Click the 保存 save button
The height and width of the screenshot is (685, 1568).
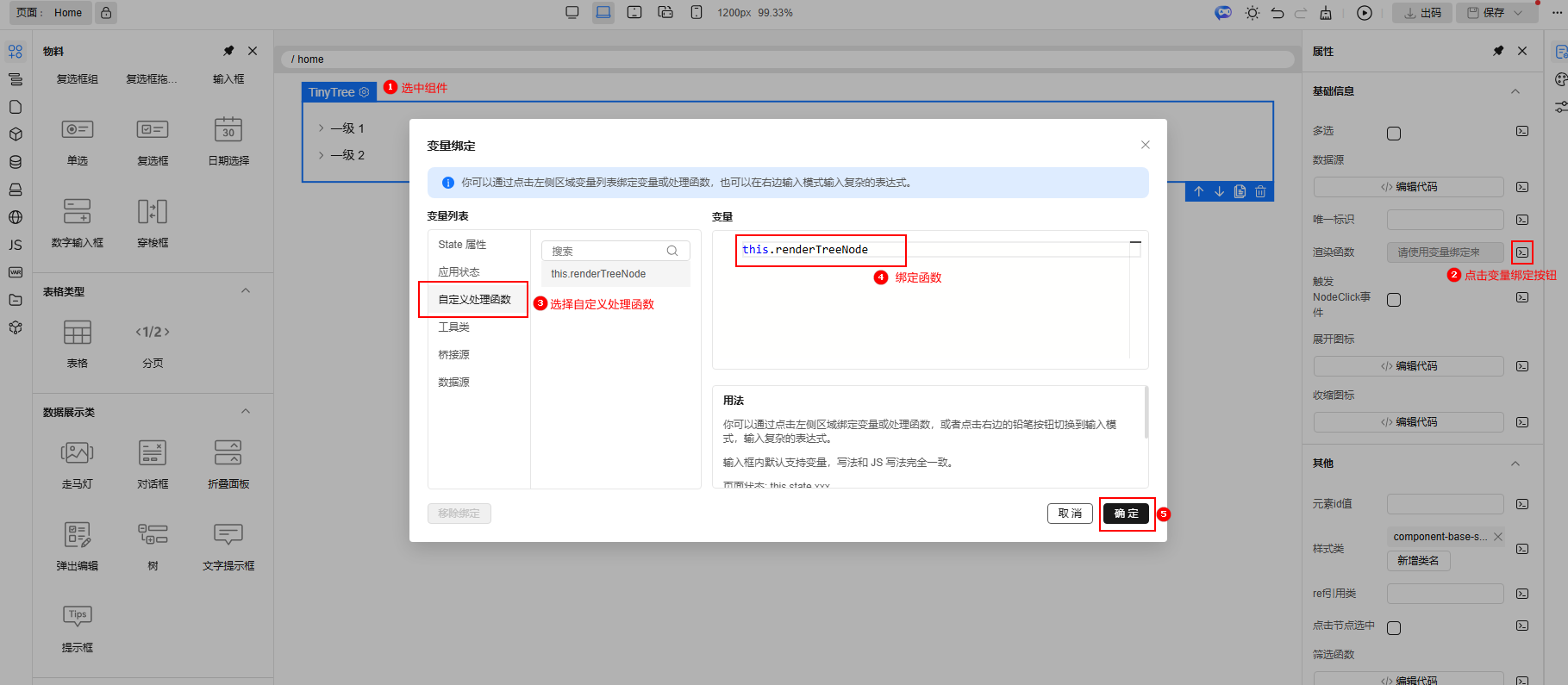pos(1486,13)
